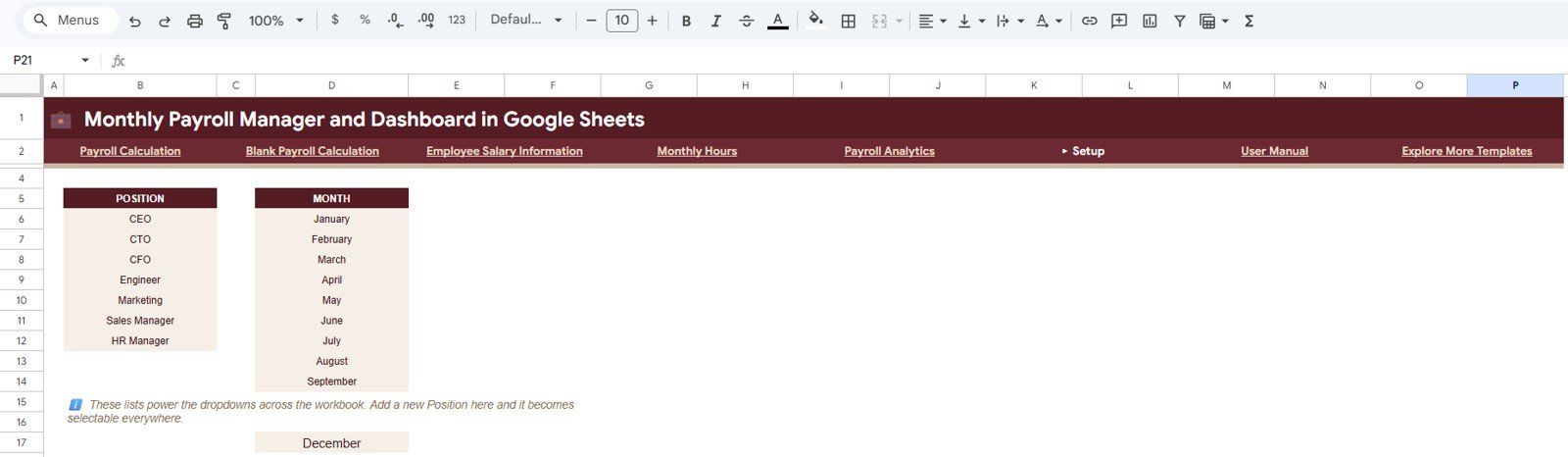
Task: Open the Payroll Analytics link
Action: 889,151
